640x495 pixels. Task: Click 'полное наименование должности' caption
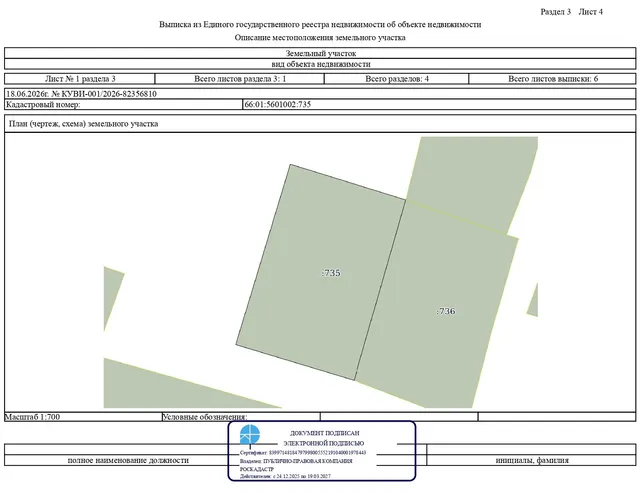tap(128, 460)
